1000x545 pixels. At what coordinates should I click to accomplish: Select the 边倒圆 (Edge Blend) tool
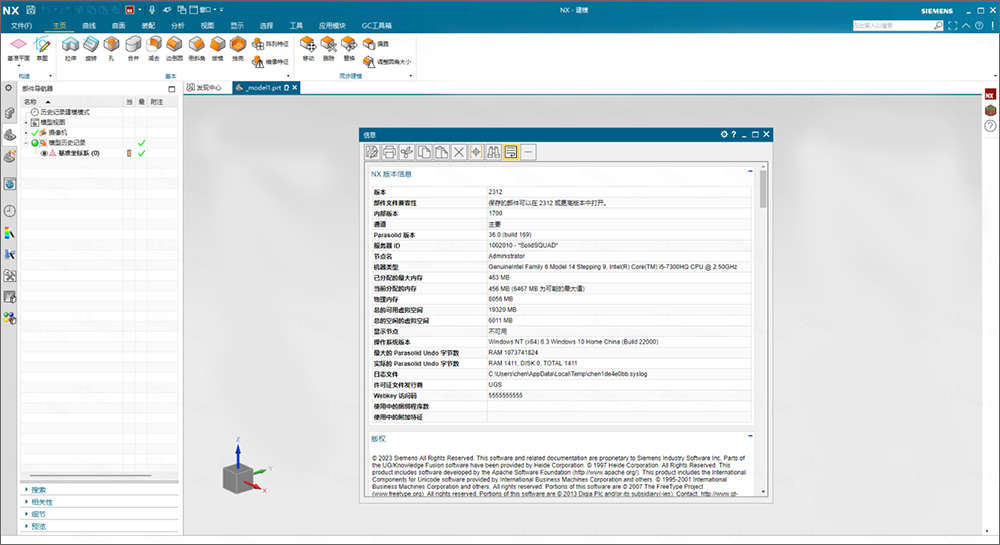pyautogui.click(x=174, y=46)
